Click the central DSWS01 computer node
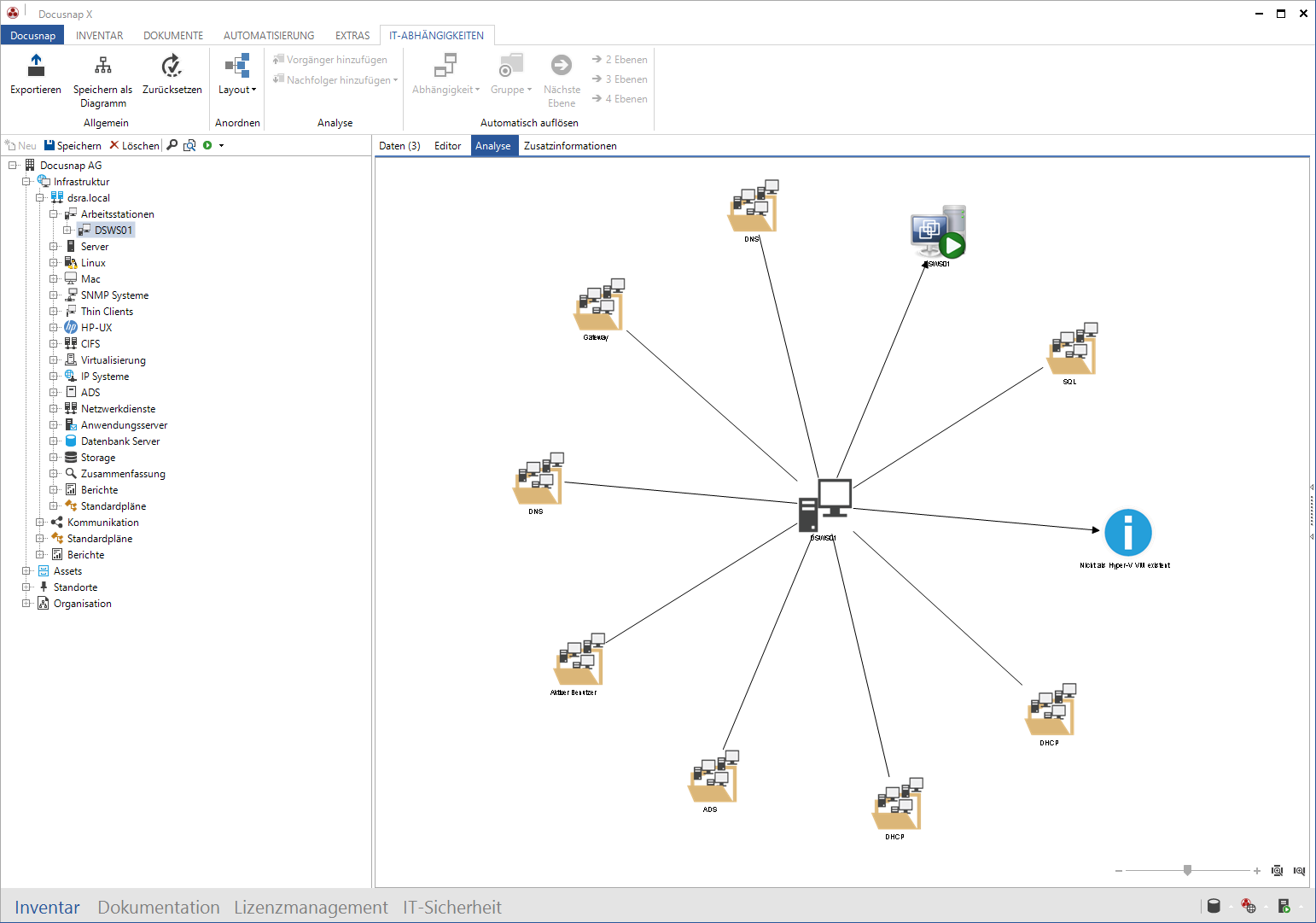Screen dimensions: 1316x923 (824, 505)
